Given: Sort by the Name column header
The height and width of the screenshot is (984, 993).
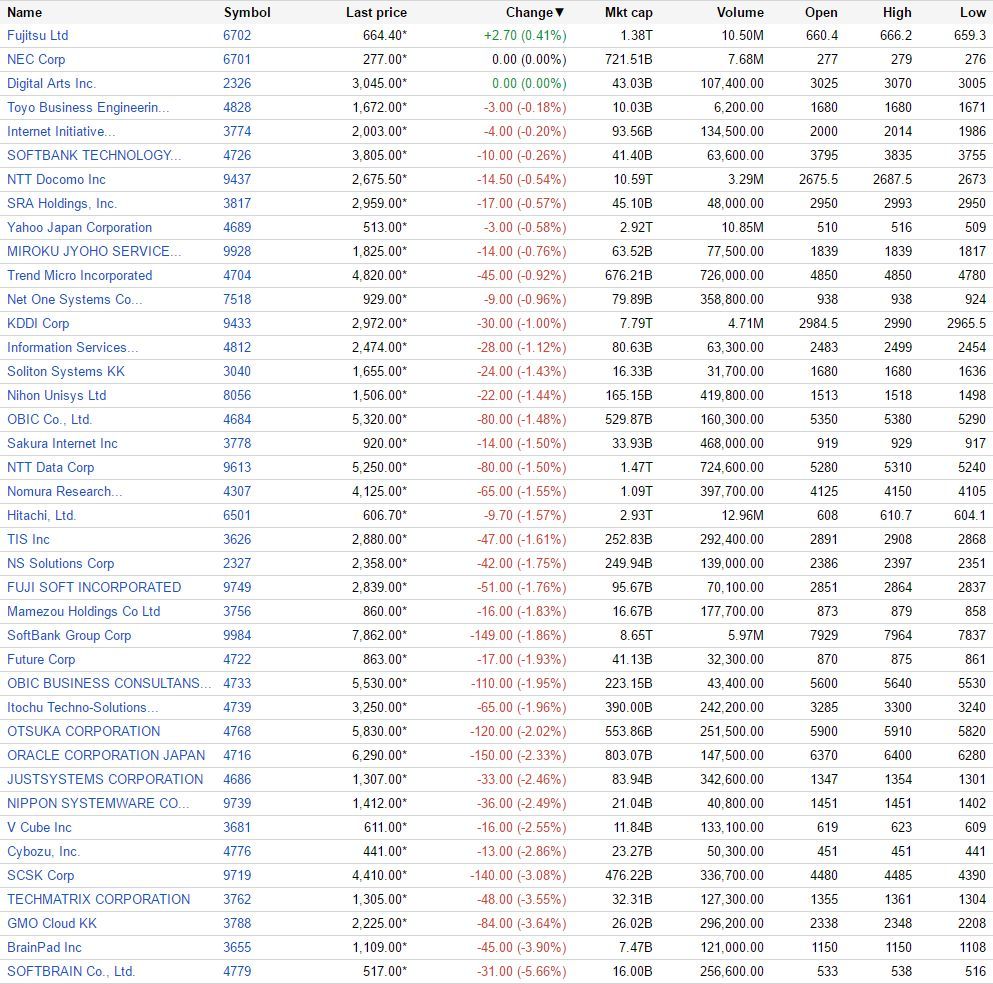Looking at the screenshot, I should click(x=24, y=13).
